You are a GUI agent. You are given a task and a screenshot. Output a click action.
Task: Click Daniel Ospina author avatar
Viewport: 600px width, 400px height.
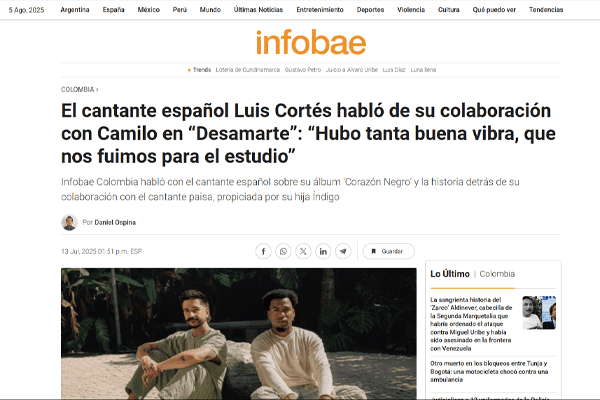point(69,222)
